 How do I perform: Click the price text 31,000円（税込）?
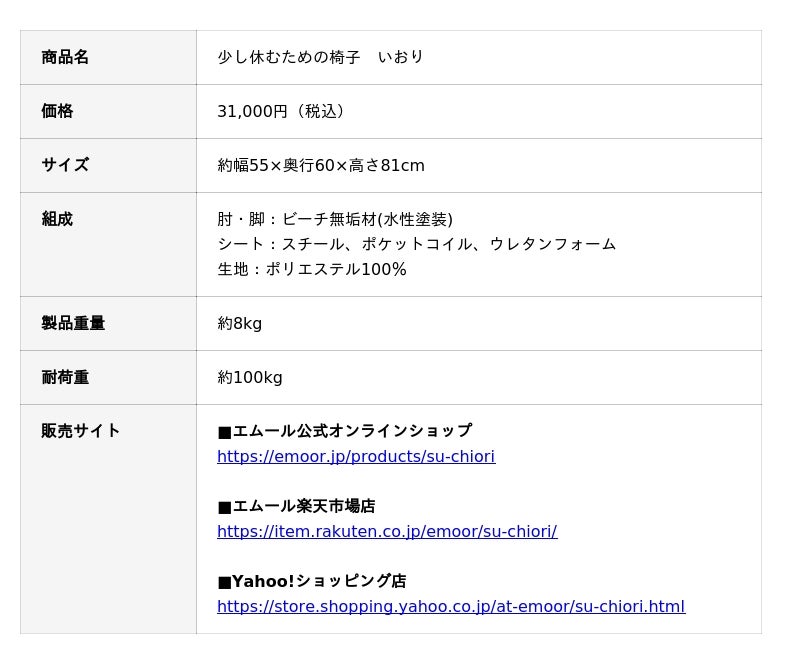click(284, 111)
